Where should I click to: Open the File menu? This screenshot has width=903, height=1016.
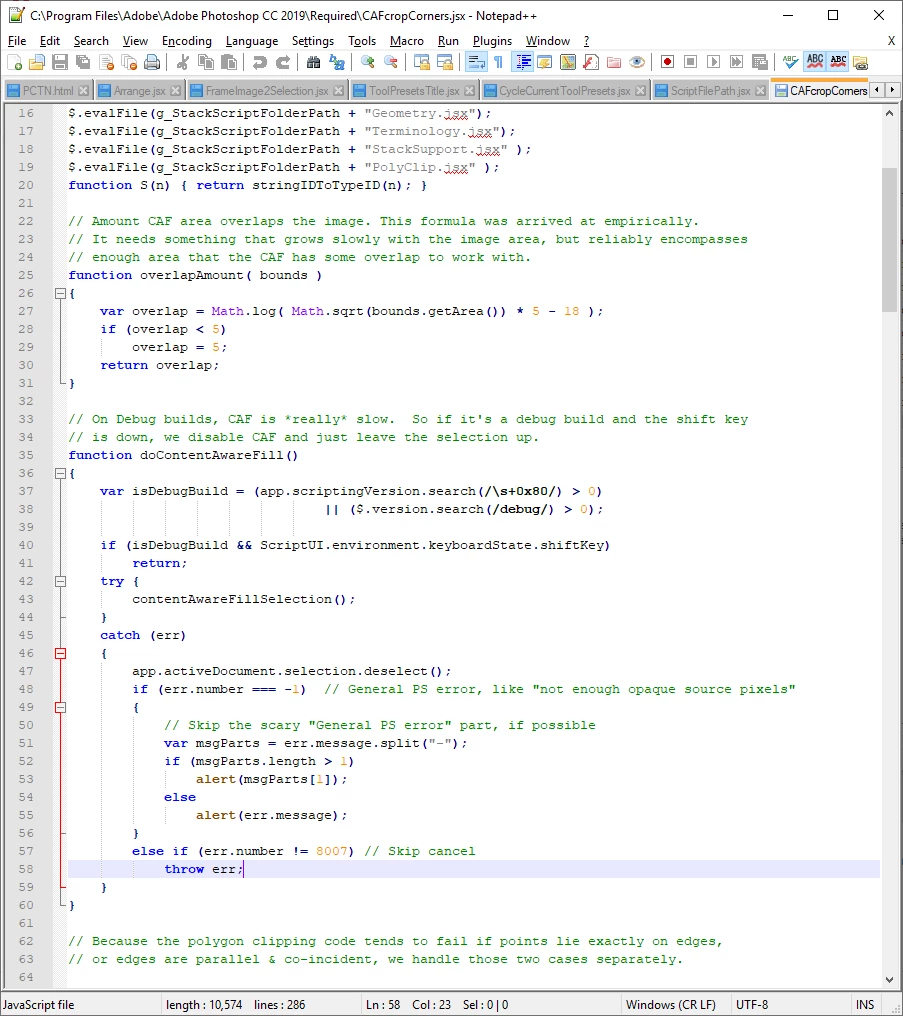tap(17, 41)
